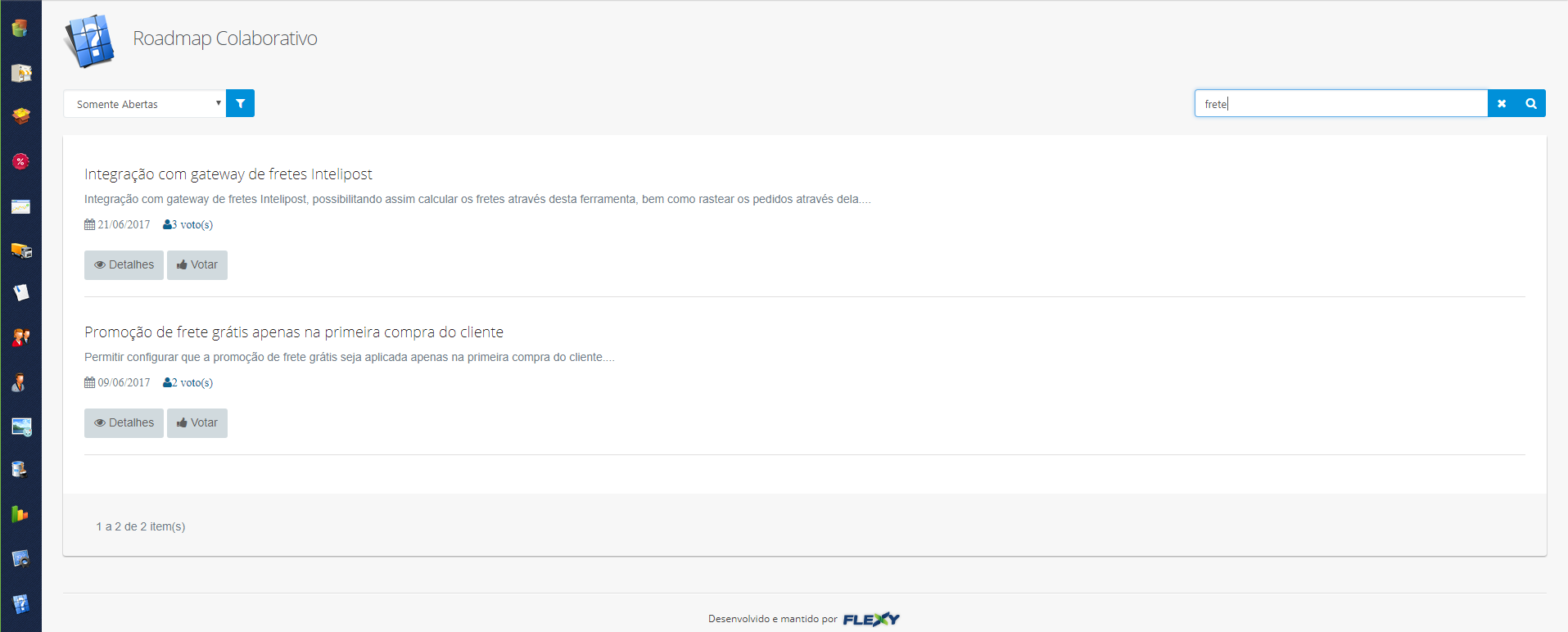Apply the filter with the funnel button

pos(240,103)
